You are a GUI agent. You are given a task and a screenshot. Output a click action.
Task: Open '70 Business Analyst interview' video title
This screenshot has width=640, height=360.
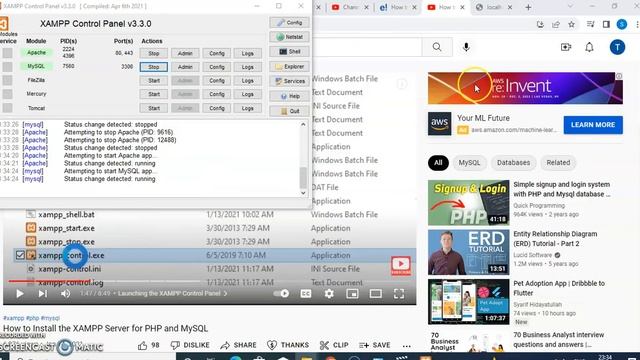click(558, 340)
